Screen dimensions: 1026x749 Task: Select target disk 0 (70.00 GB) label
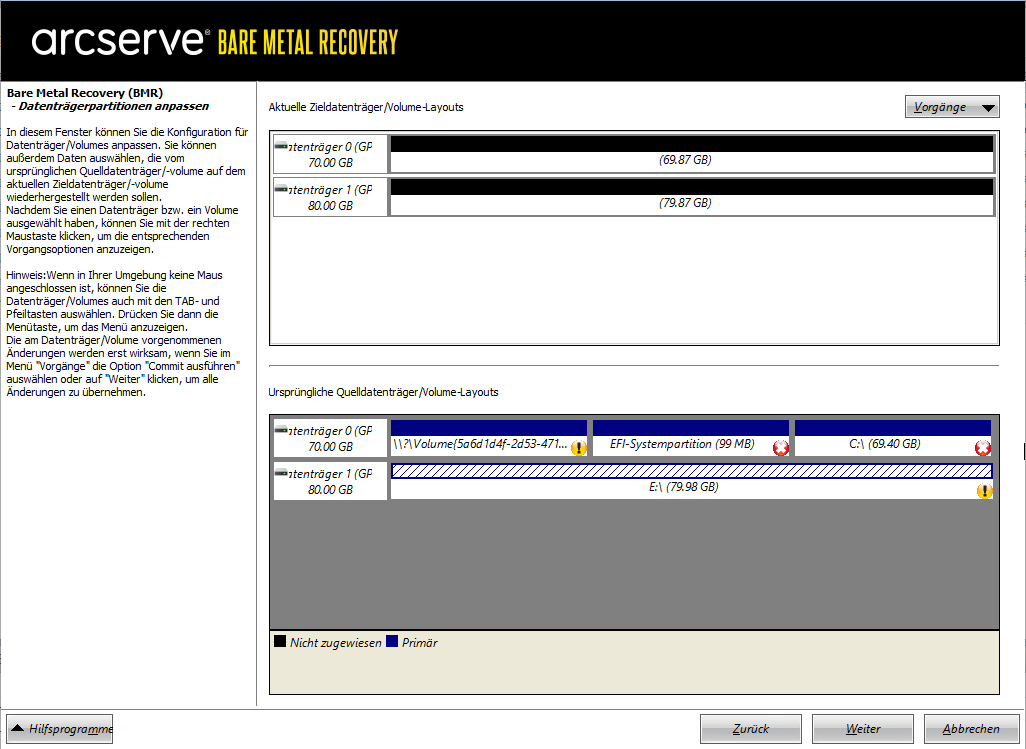[330, 154]
